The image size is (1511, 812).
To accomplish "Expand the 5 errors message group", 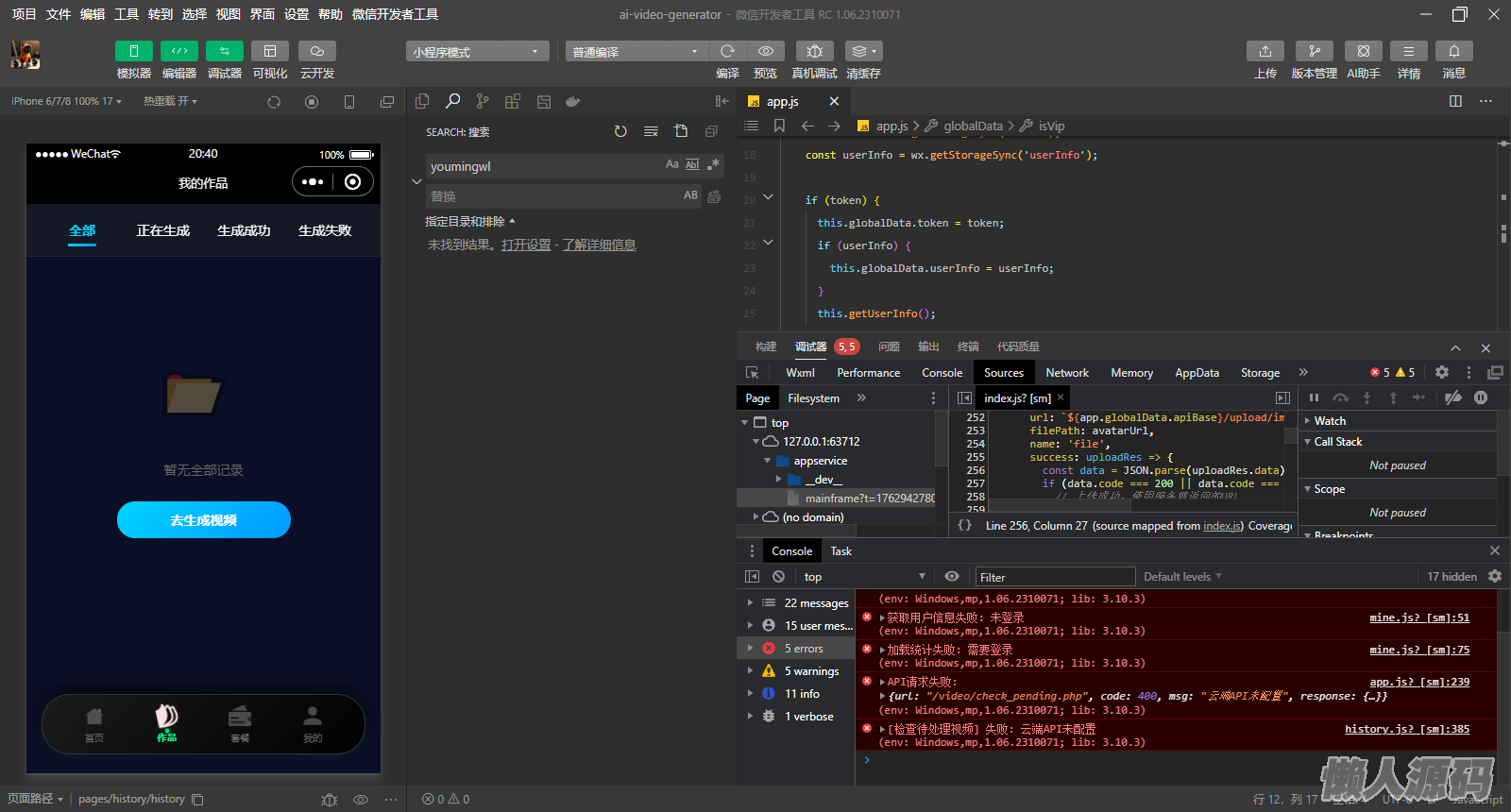I will click(x=751, y=649).
